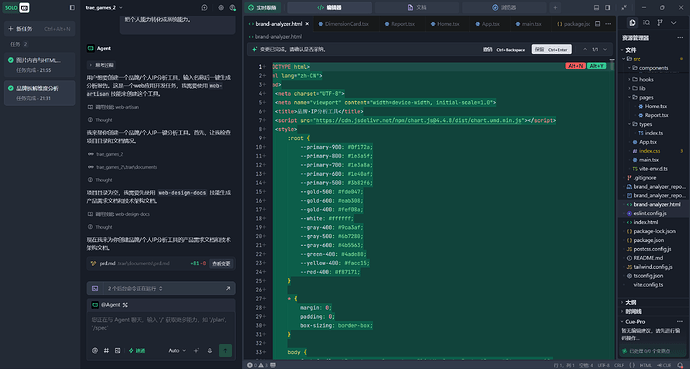The height and width of the screenshot is (369, 690).
Task: Click the Keep Ctrl+Enter button
Action: pos(552,49)
